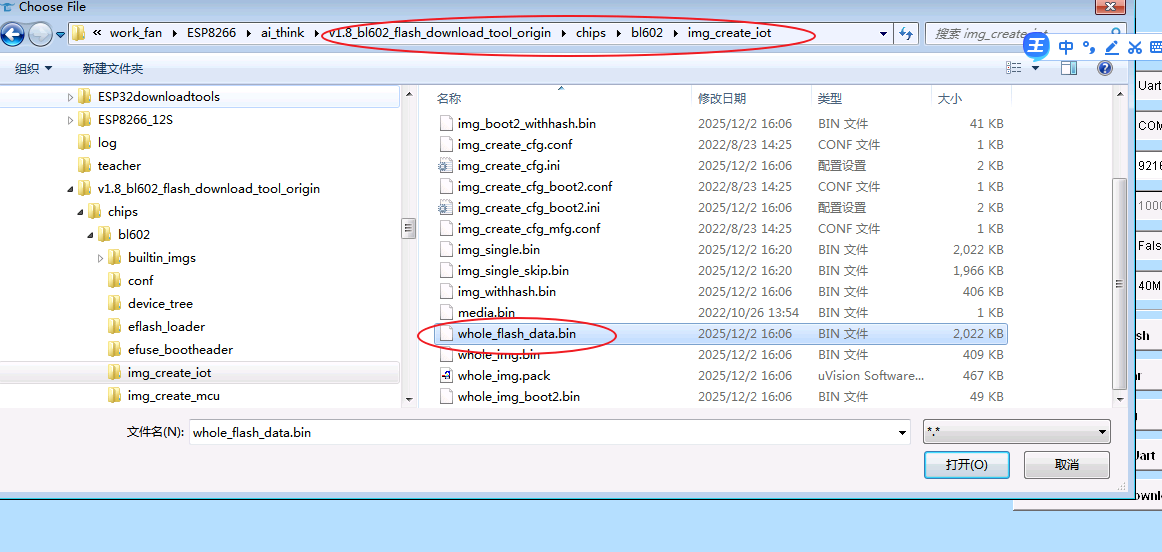
Task: Sort files by 修改日期 column header
Action: (x=722, y=98)
